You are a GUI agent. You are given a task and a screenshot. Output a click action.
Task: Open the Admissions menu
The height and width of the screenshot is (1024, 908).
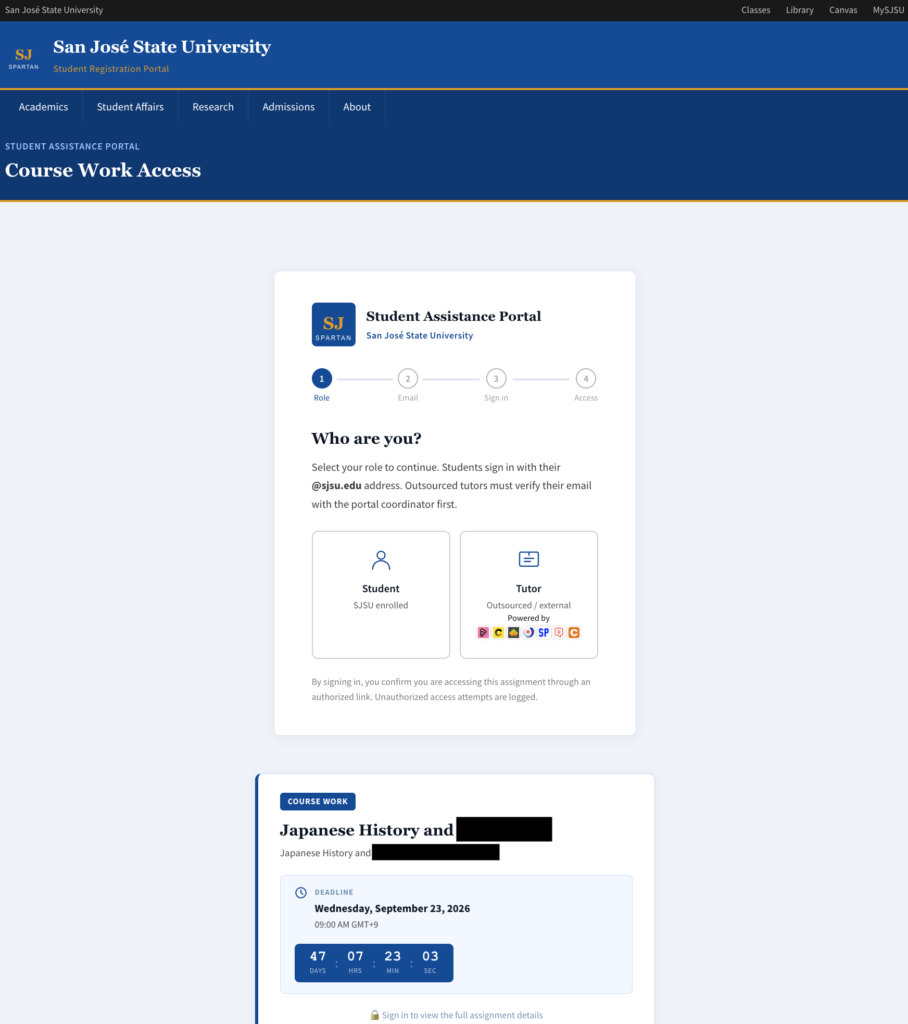click(x=288, y=106)
